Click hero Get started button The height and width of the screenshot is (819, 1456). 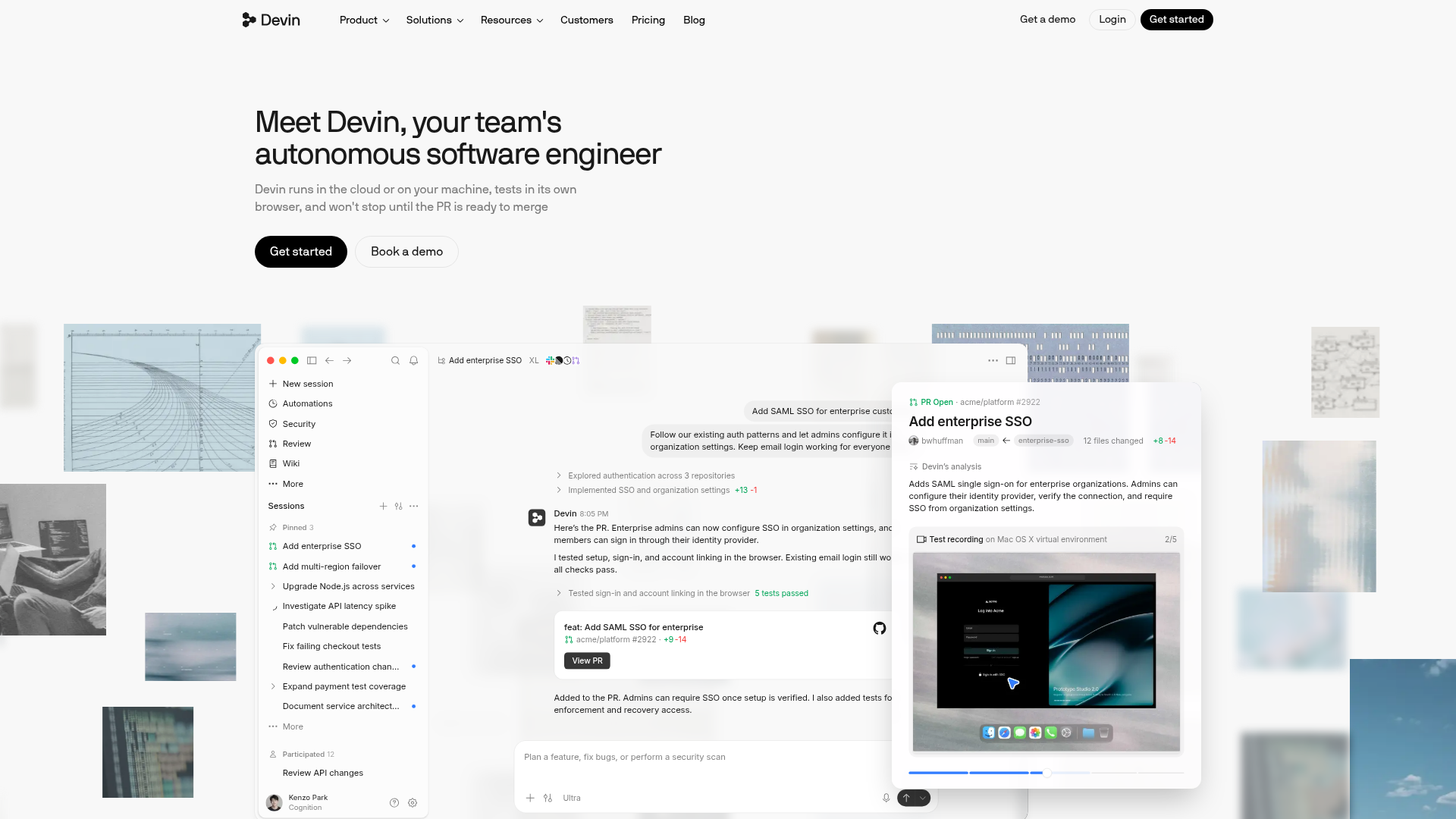(301, 252)
